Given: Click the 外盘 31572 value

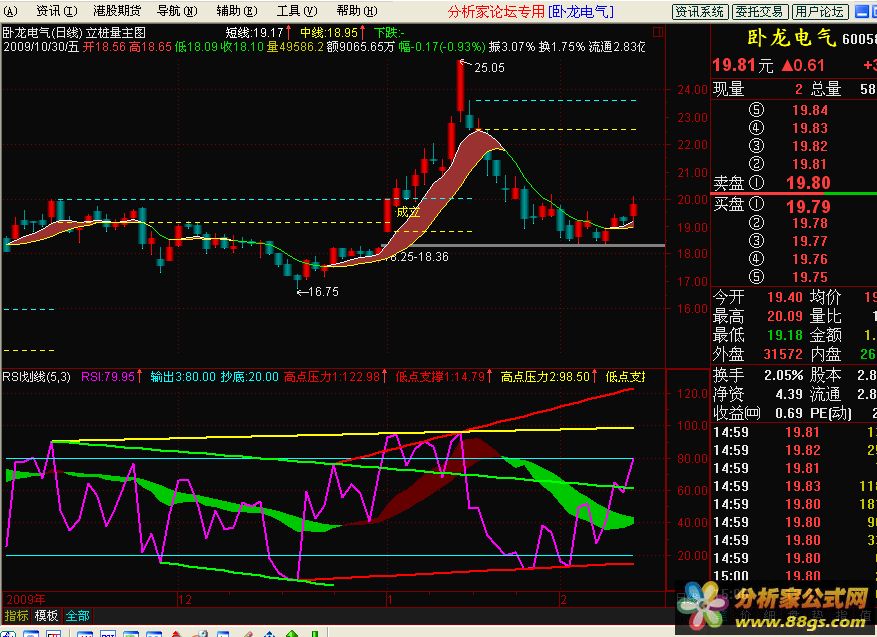Looking at the screenshot, I should pos(783,354).
